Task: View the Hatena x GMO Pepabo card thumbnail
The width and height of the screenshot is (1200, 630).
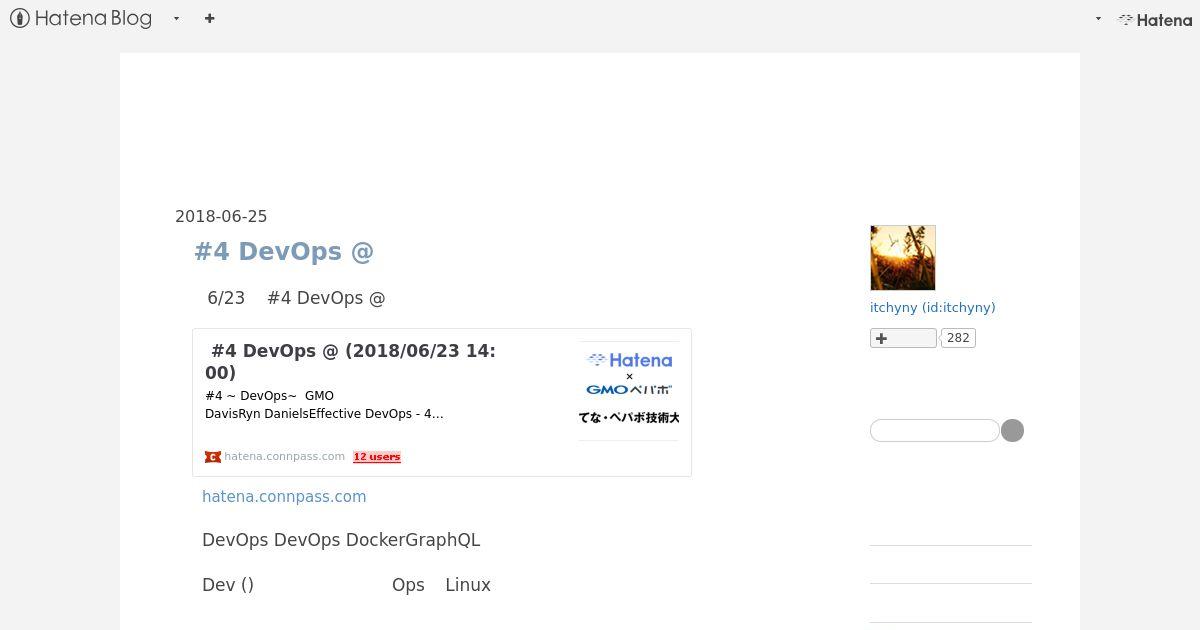Action: (x=628, y=389)
